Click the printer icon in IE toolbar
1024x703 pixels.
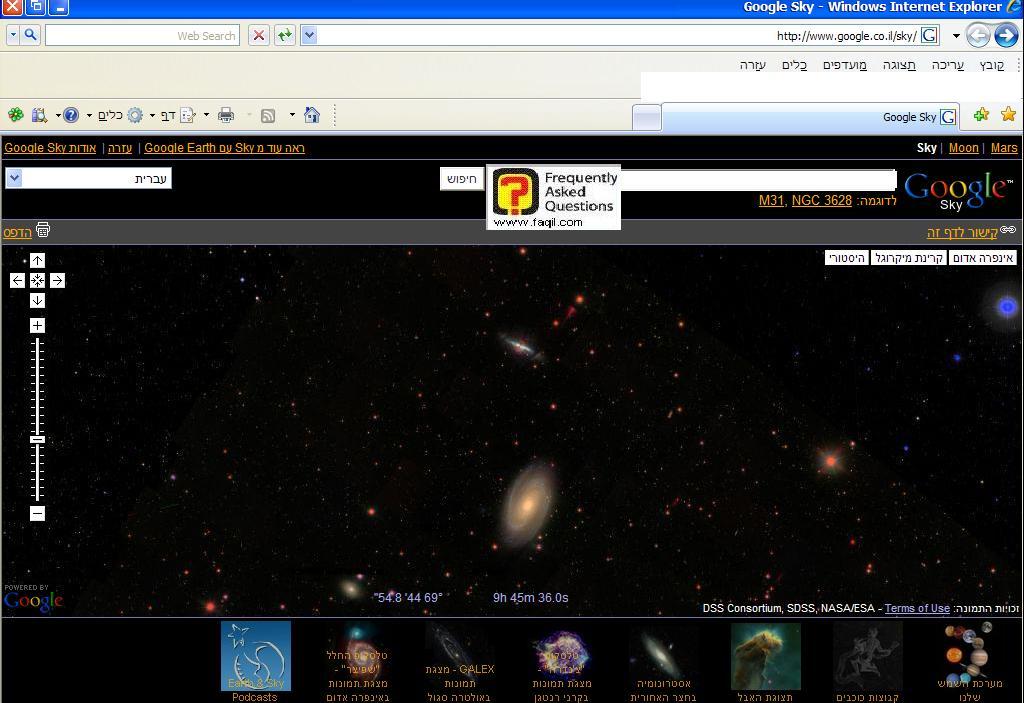226,115
